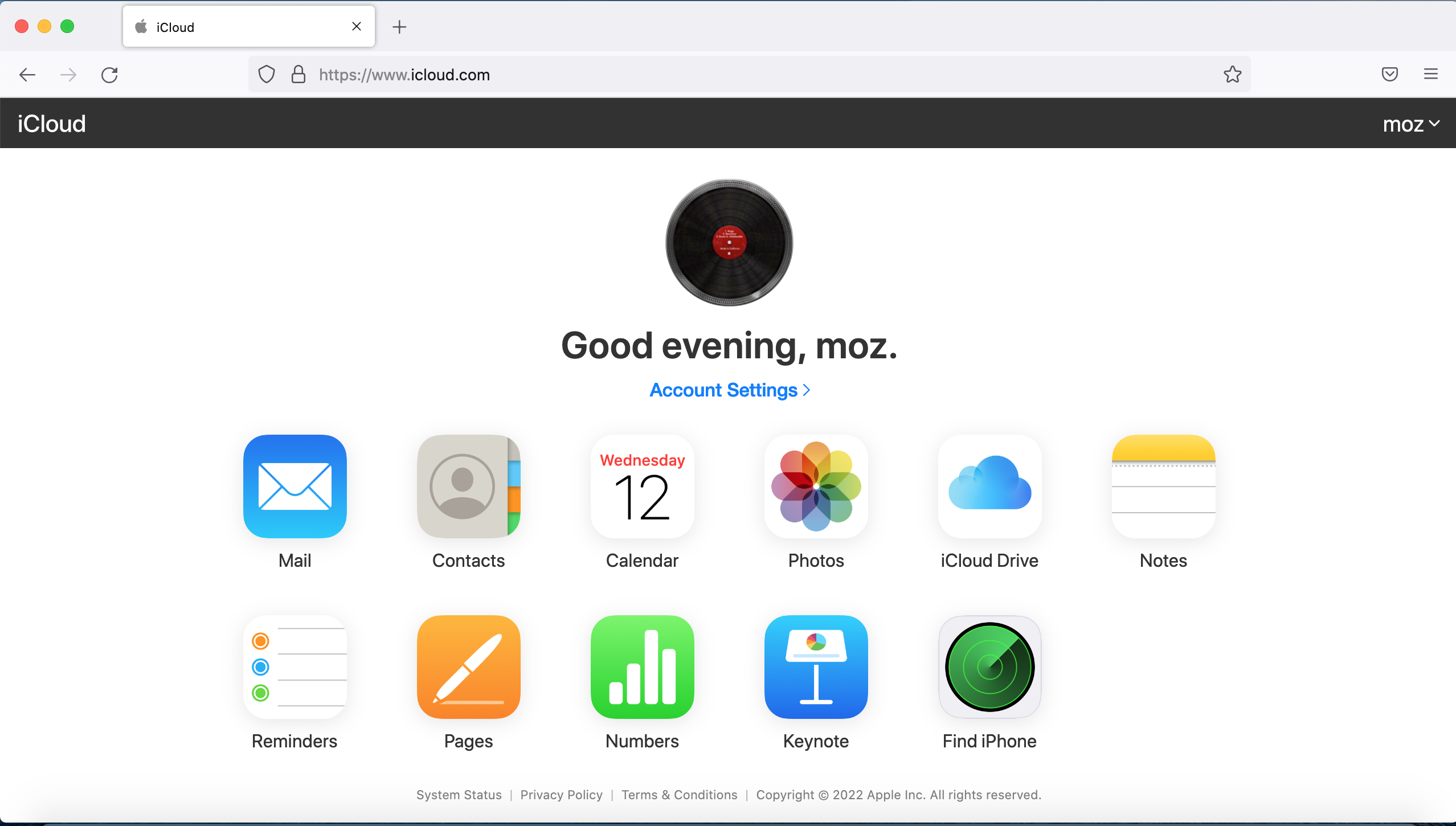
Task: Open the Keynote app
Action: pyautogui.click(x=815, y=667)
